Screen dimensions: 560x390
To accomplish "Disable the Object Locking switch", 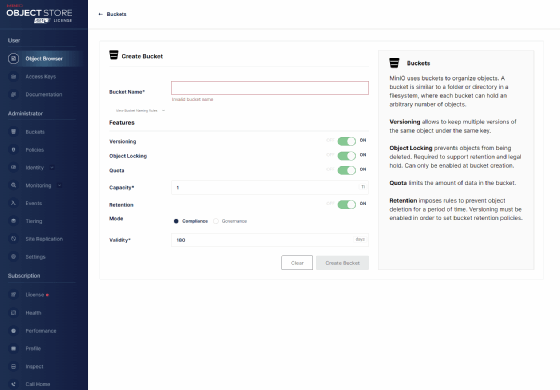I will click(x=346, y=156).
